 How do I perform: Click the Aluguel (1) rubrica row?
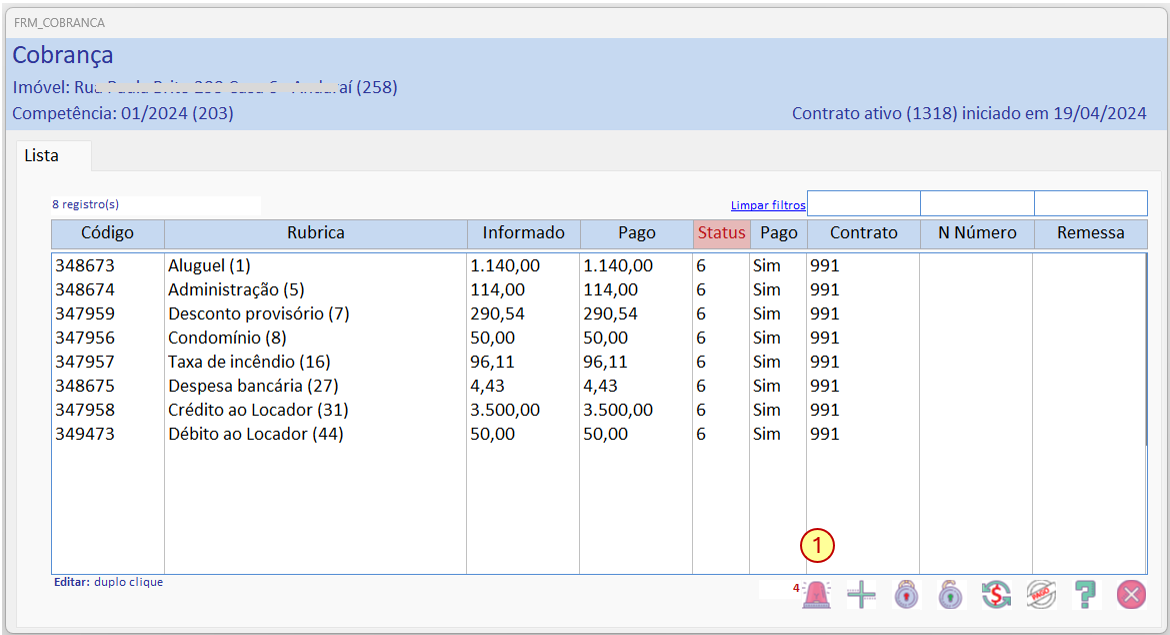209,266
